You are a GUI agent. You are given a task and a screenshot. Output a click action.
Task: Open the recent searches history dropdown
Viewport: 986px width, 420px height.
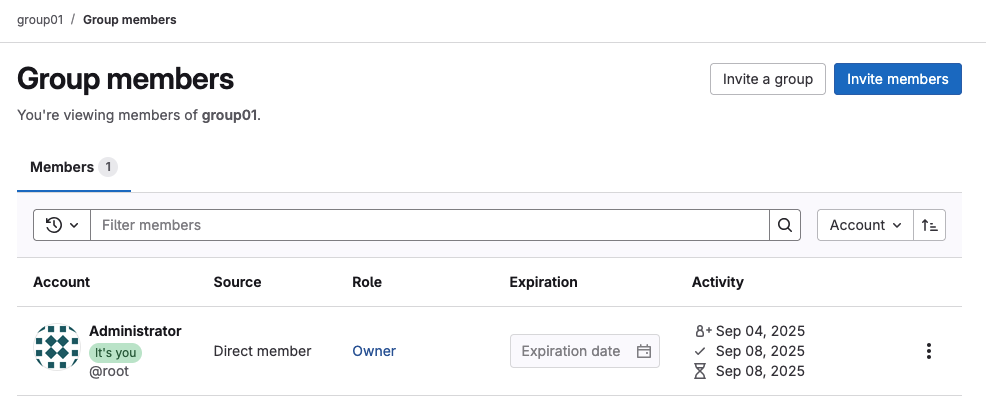pos(62,225)
